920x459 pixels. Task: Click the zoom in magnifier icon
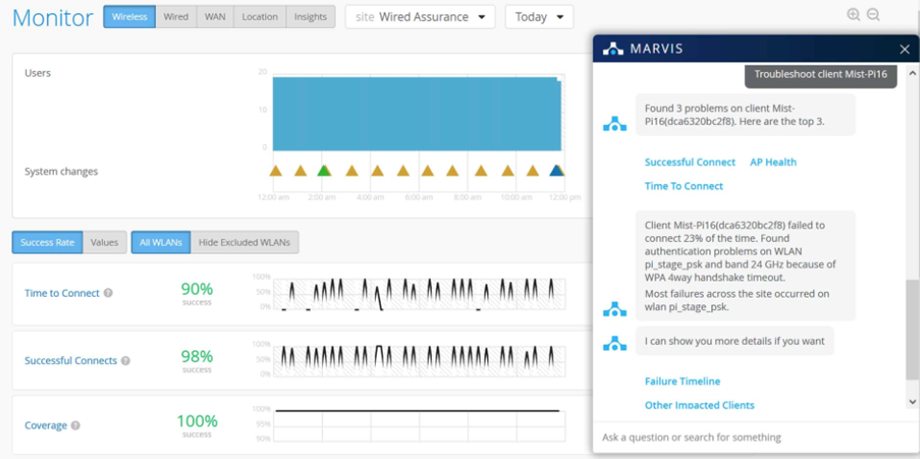853,15
